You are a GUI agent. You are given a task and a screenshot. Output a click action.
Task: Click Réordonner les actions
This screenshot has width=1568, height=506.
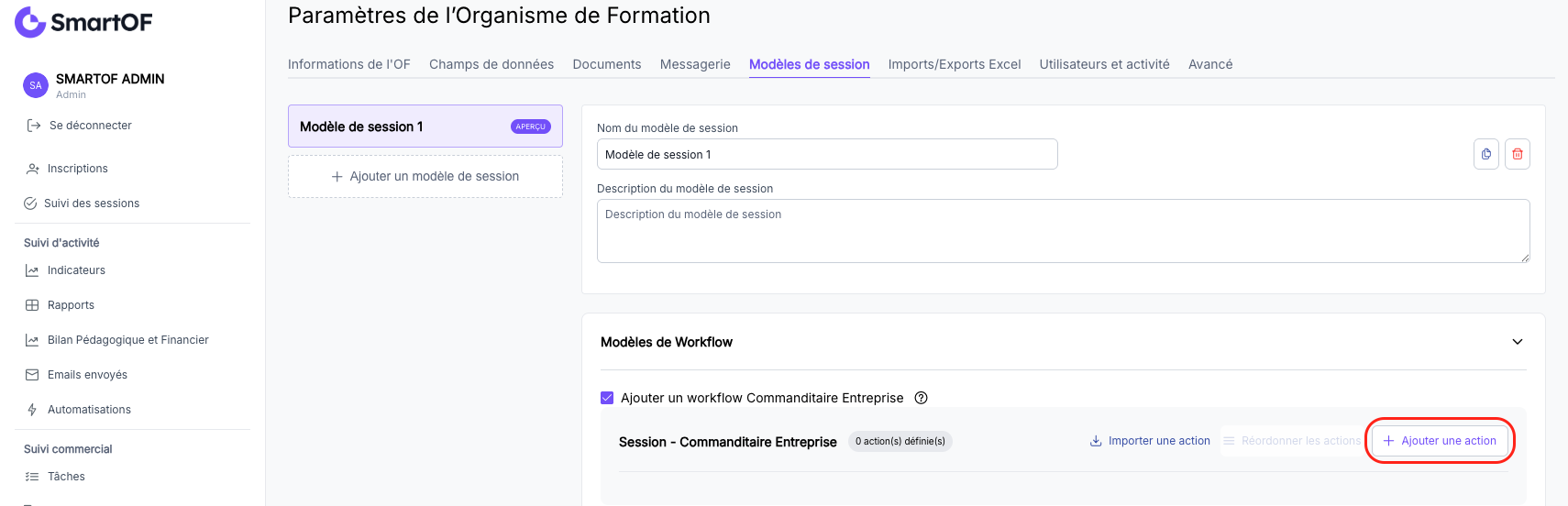[1292, 441]
